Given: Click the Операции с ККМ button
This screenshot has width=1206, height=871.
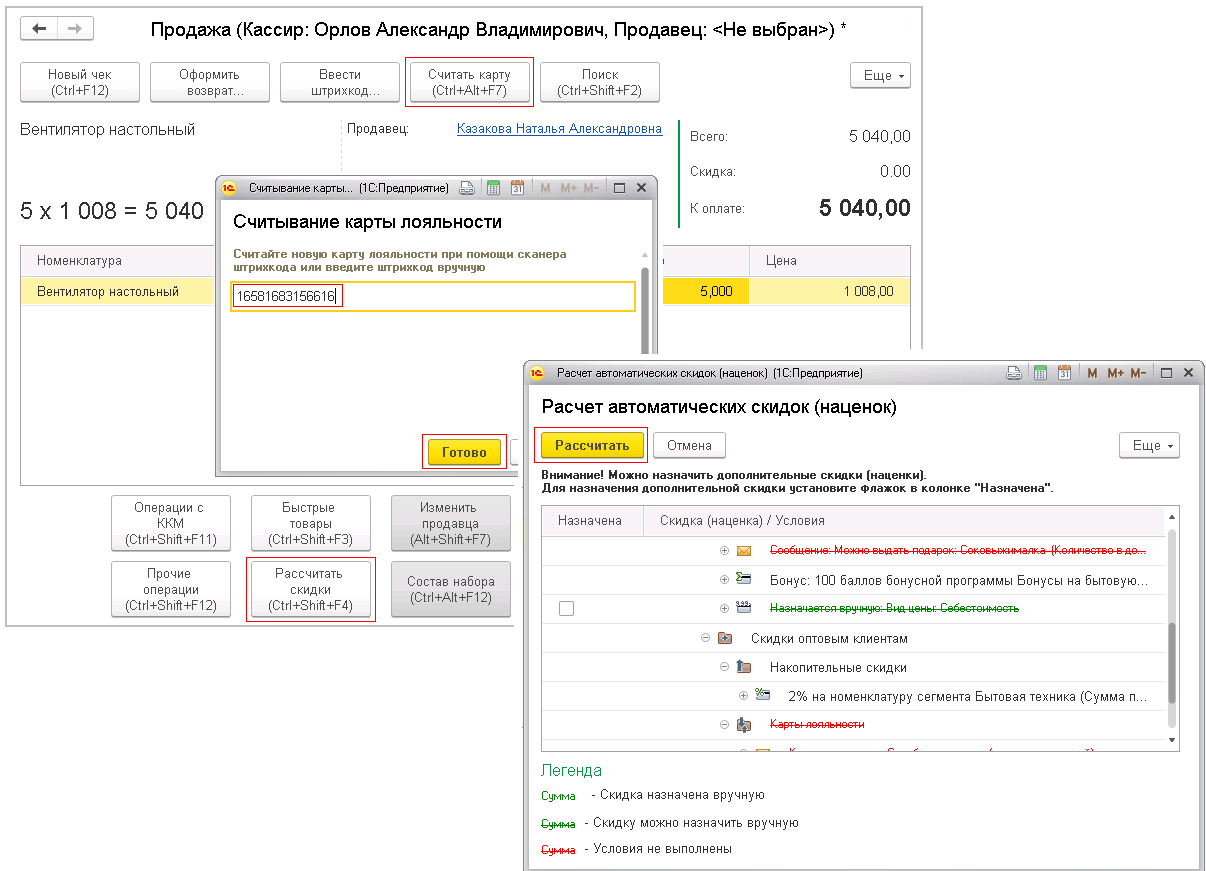Looking at the screenshot, I should pos(171,524).
